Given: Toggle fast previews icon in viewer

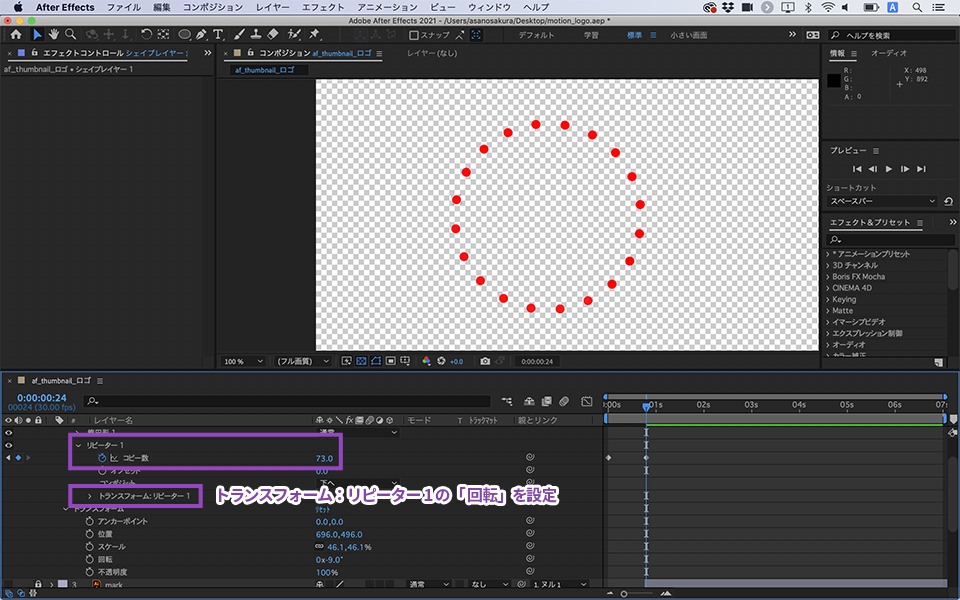Looking at the screenshot, I should 347,361.
